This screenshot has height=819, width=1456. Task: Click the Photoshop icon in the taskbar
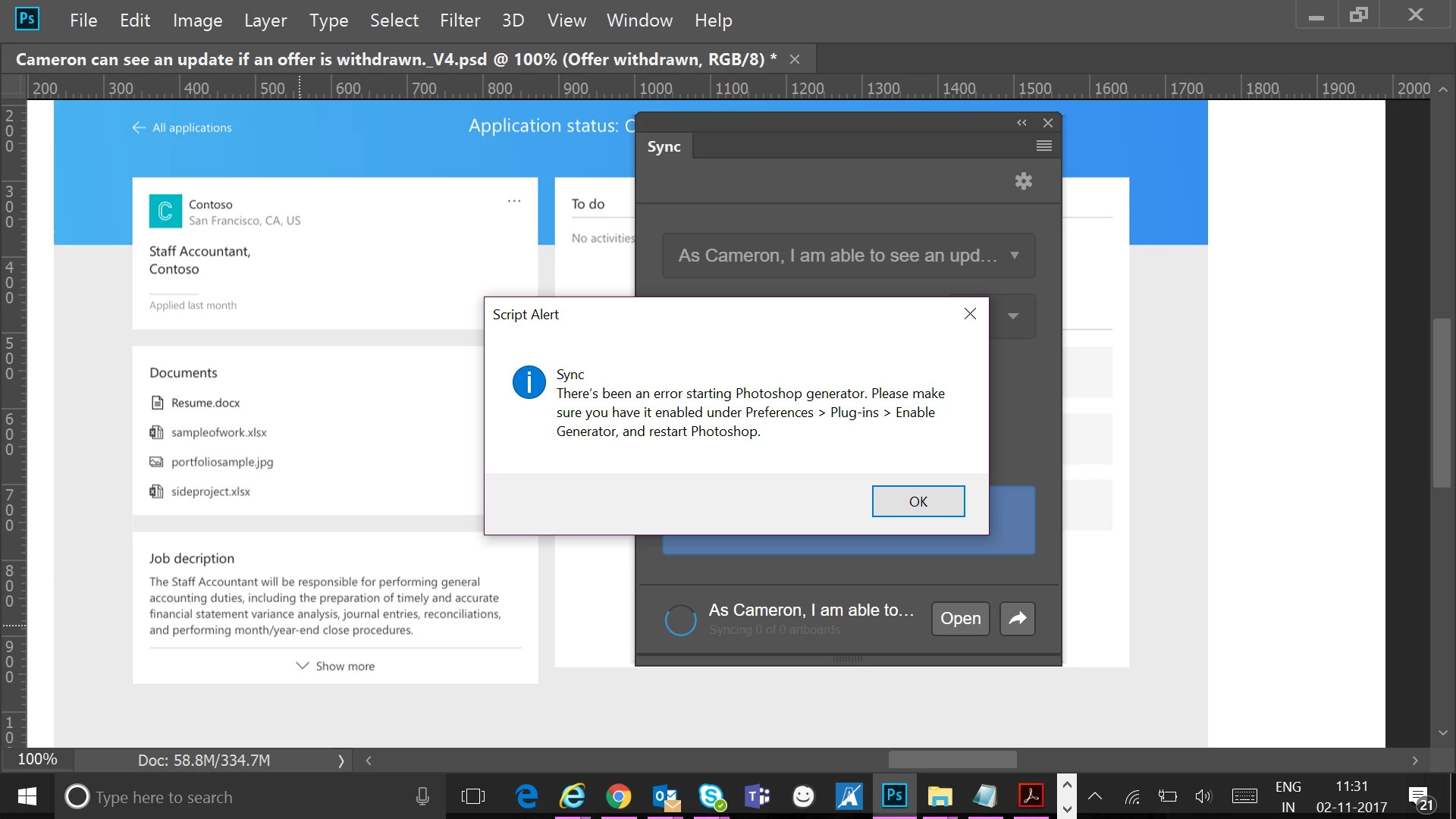(x=894, y=796)
